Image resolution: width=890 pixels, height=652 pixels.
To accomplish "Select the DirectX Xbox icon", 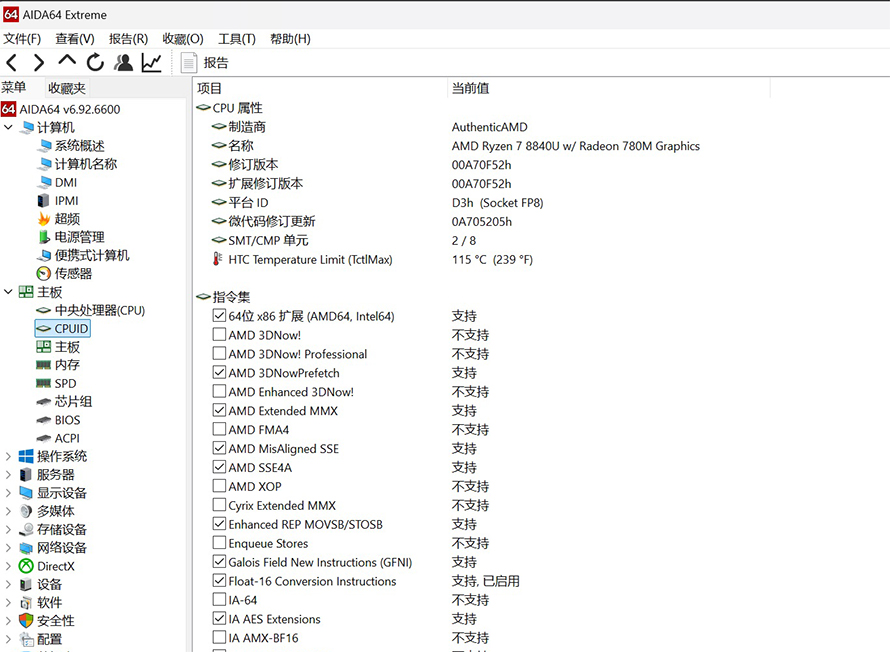I will click(26, 566).
